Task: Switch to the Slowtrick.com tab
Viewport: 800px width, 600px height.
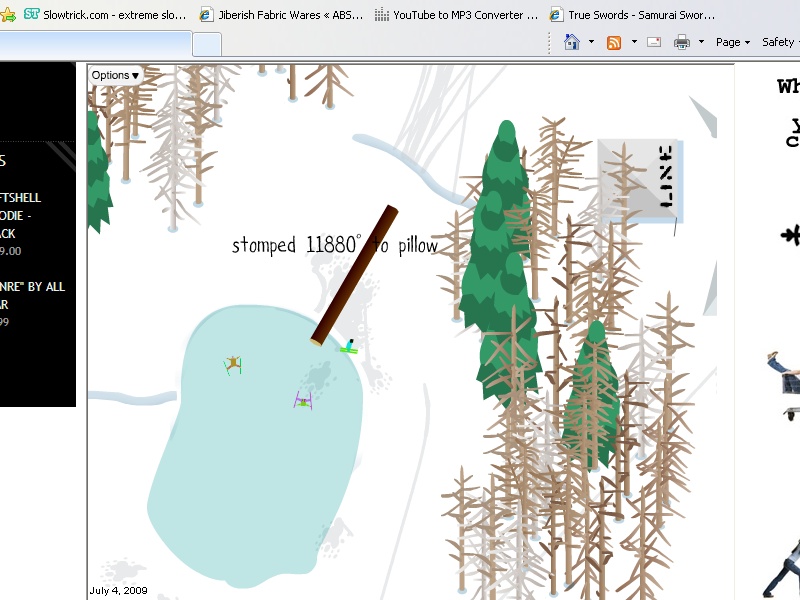Action: [105, 15]
